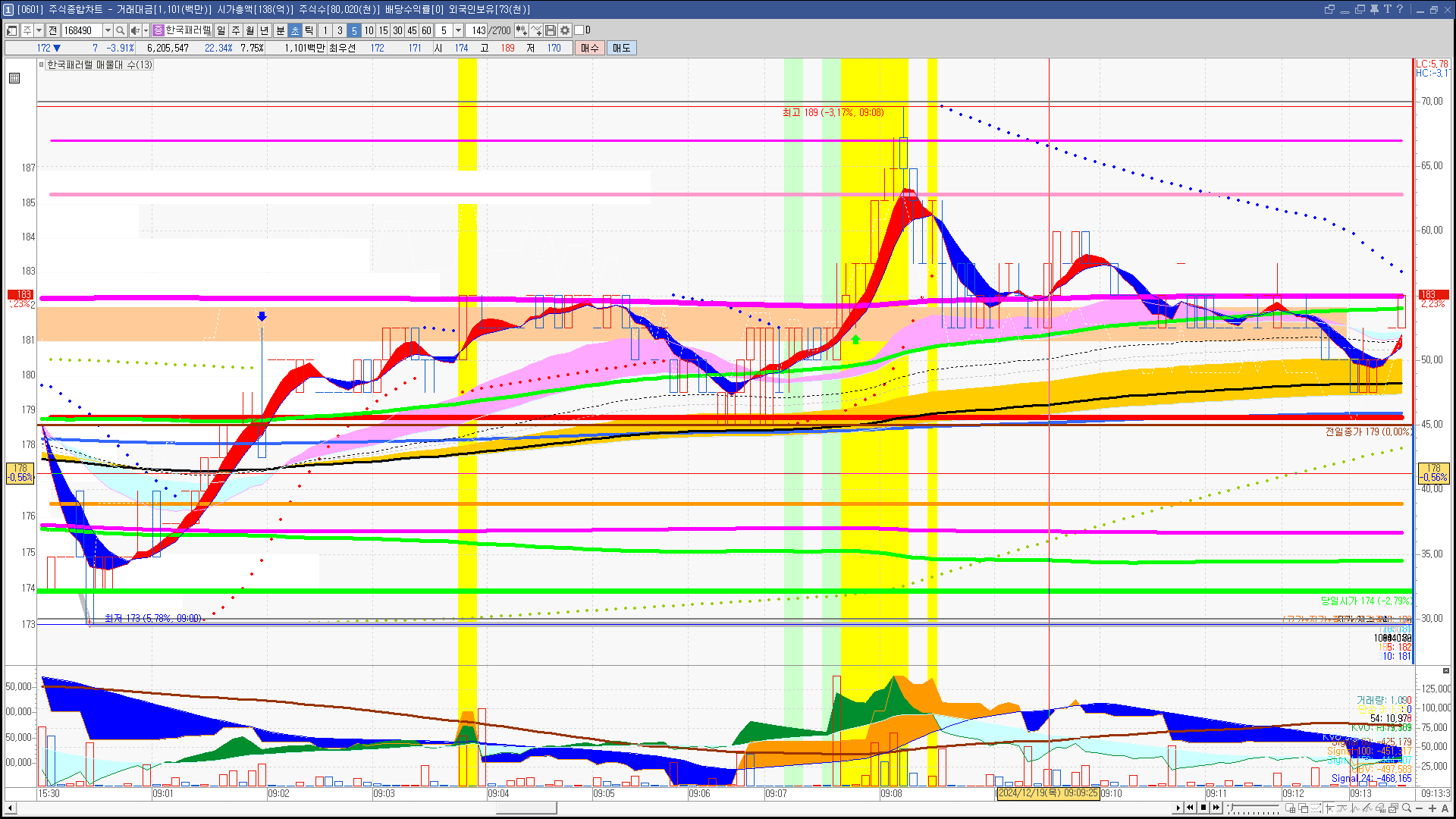This screenshot has width=1456, height=819.
Task: Click the chart data table icon
Action: (x=14, y=78)
